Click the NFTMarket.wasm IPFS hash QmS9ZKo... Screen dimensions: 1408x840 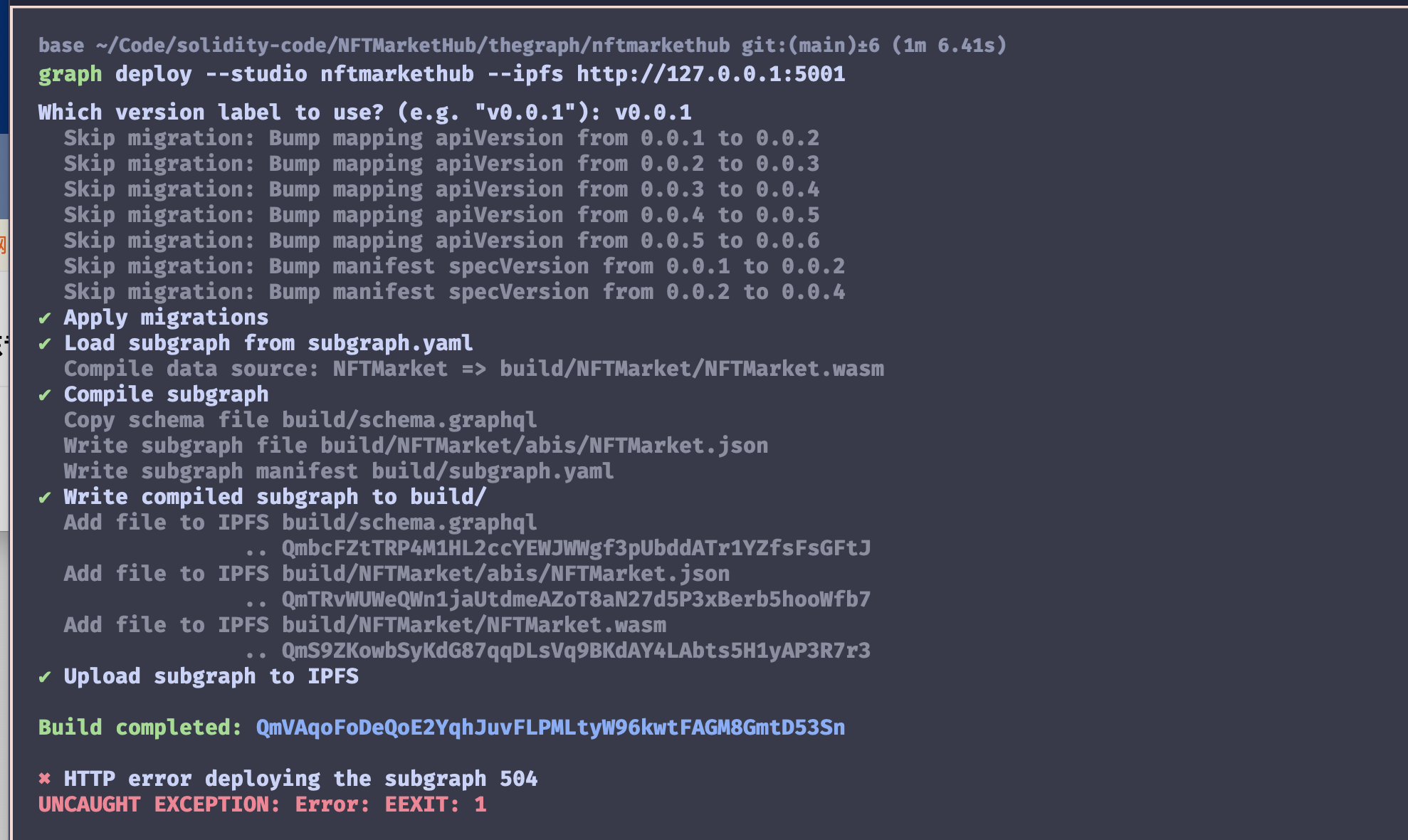click(576, 651)
